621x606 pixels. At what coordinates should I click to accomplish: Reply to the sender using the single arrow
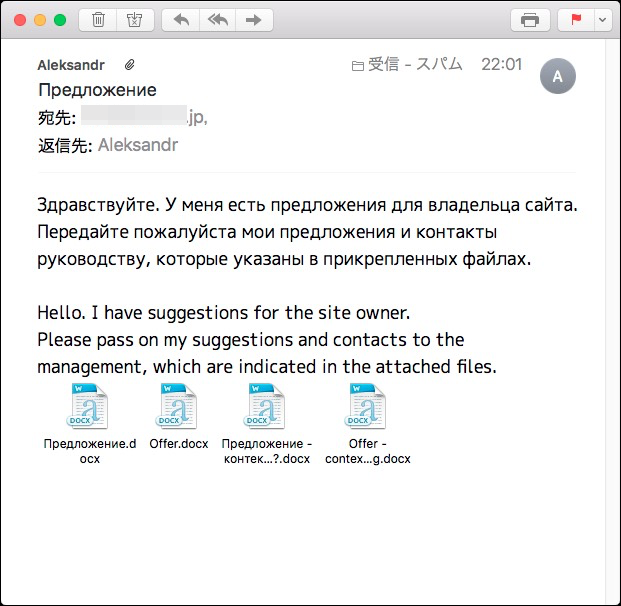click(x=180, y=20)
